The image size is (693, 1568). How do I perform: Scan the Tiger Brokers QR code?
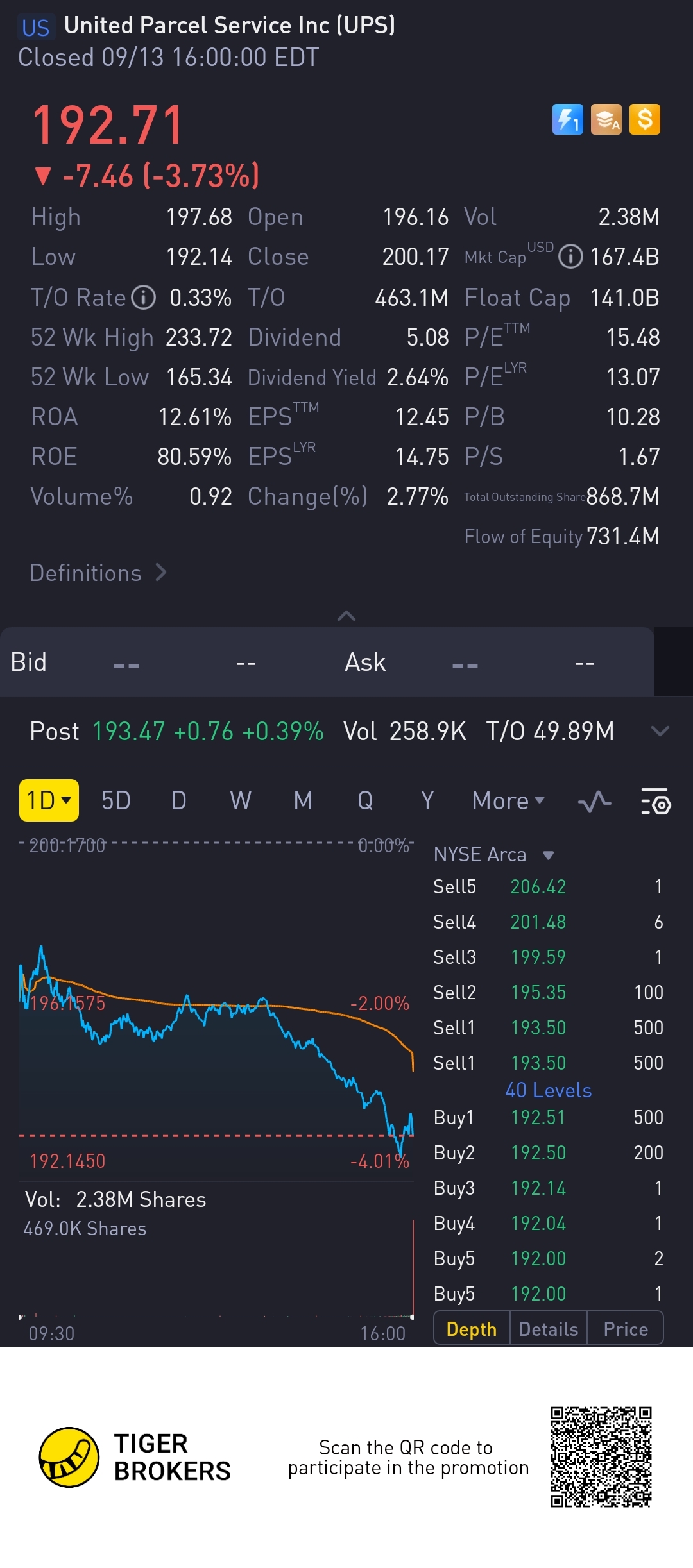click(x=601, y=1457)
